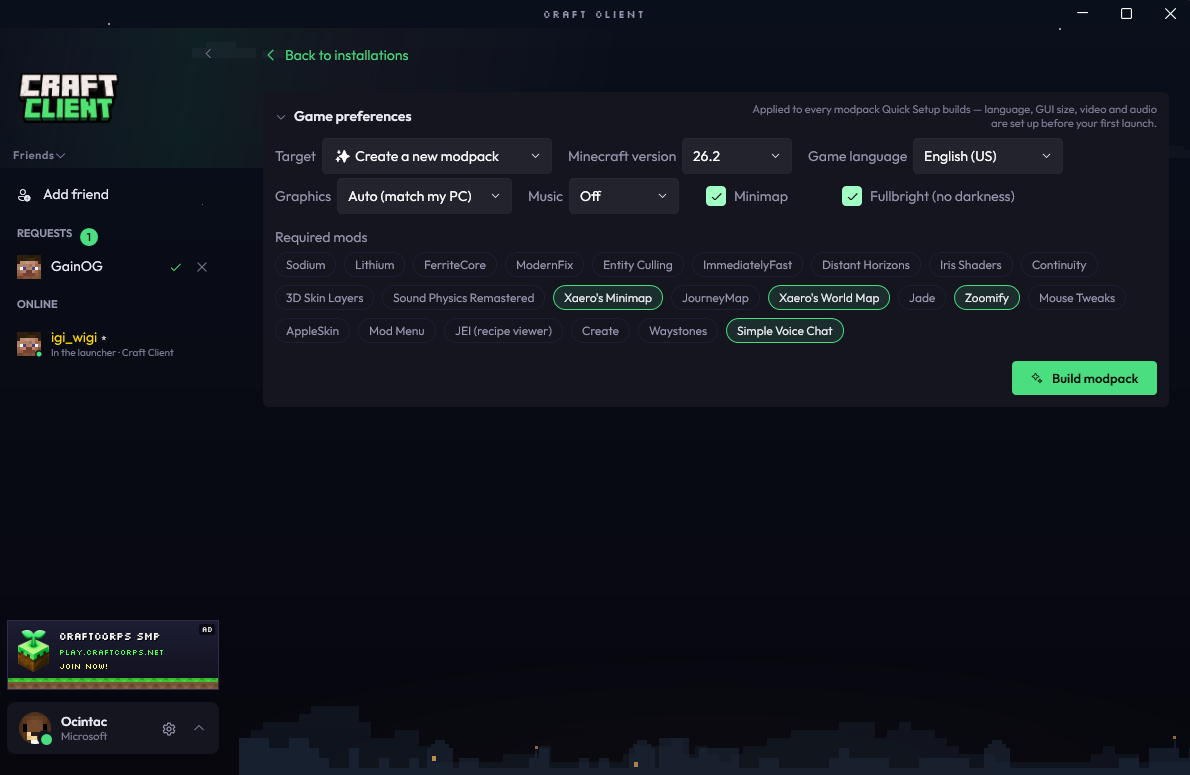Click GainOG's avatar head

[x=29, y=267]
